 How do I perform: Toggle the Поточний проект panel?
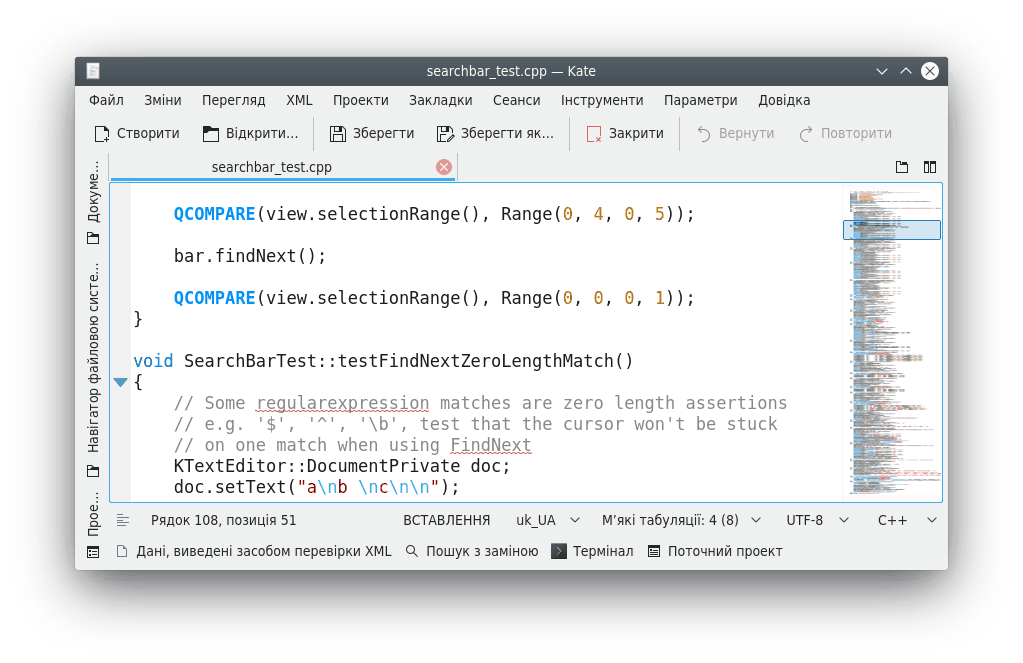pyautogui.click(x=715, y=551)
